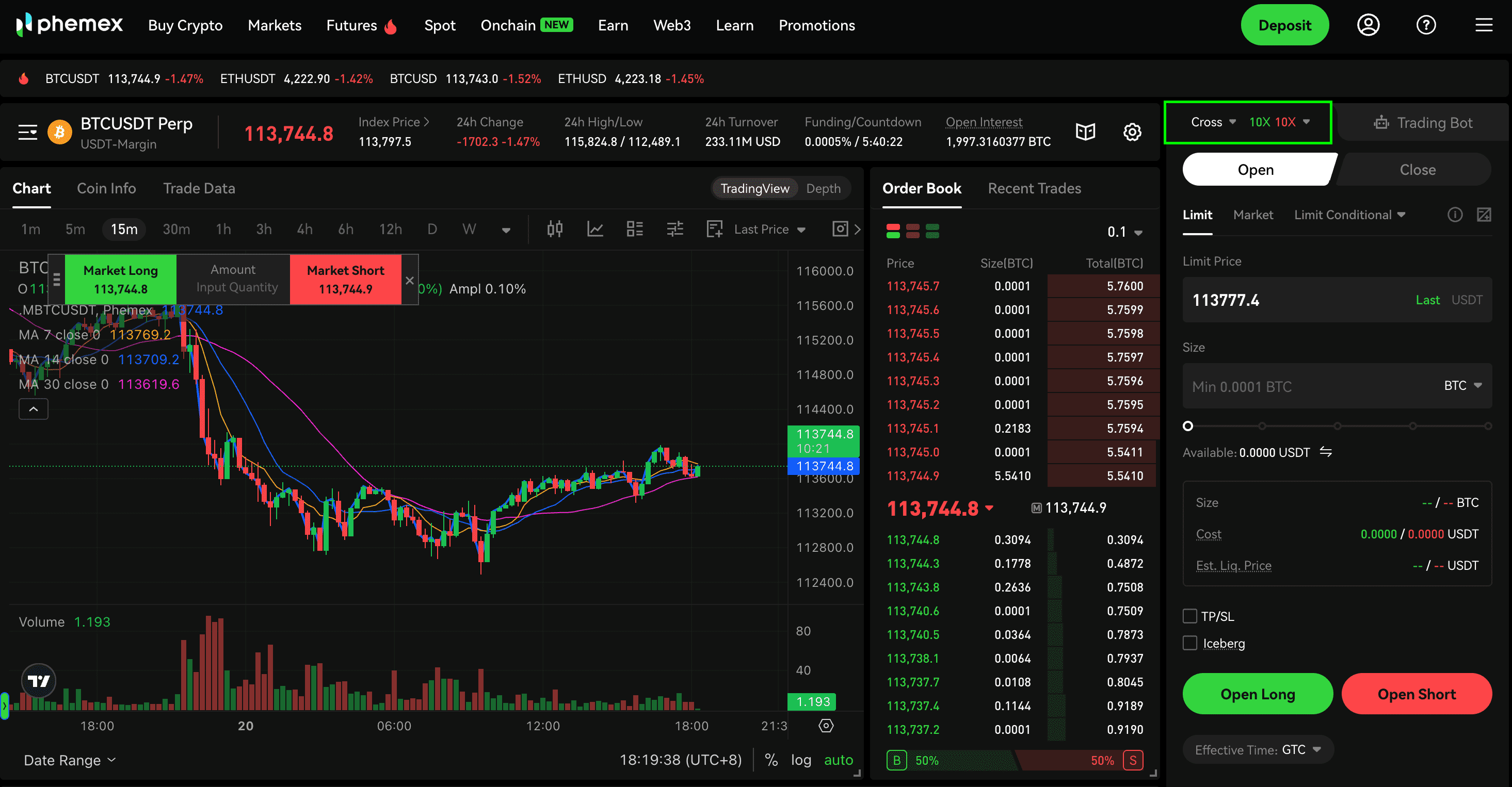Screen dimensions: 1512x787
Task: Click the Limit Price input field
Action: point(1337,300)
